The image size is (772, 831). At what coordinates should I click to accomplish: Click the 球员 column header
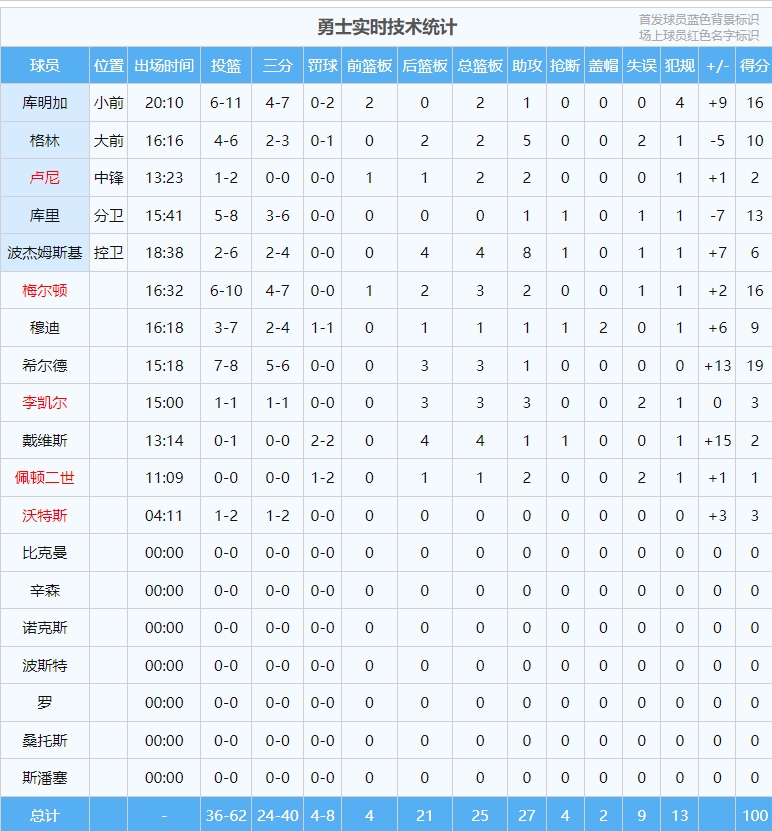(x=45, y=65)
